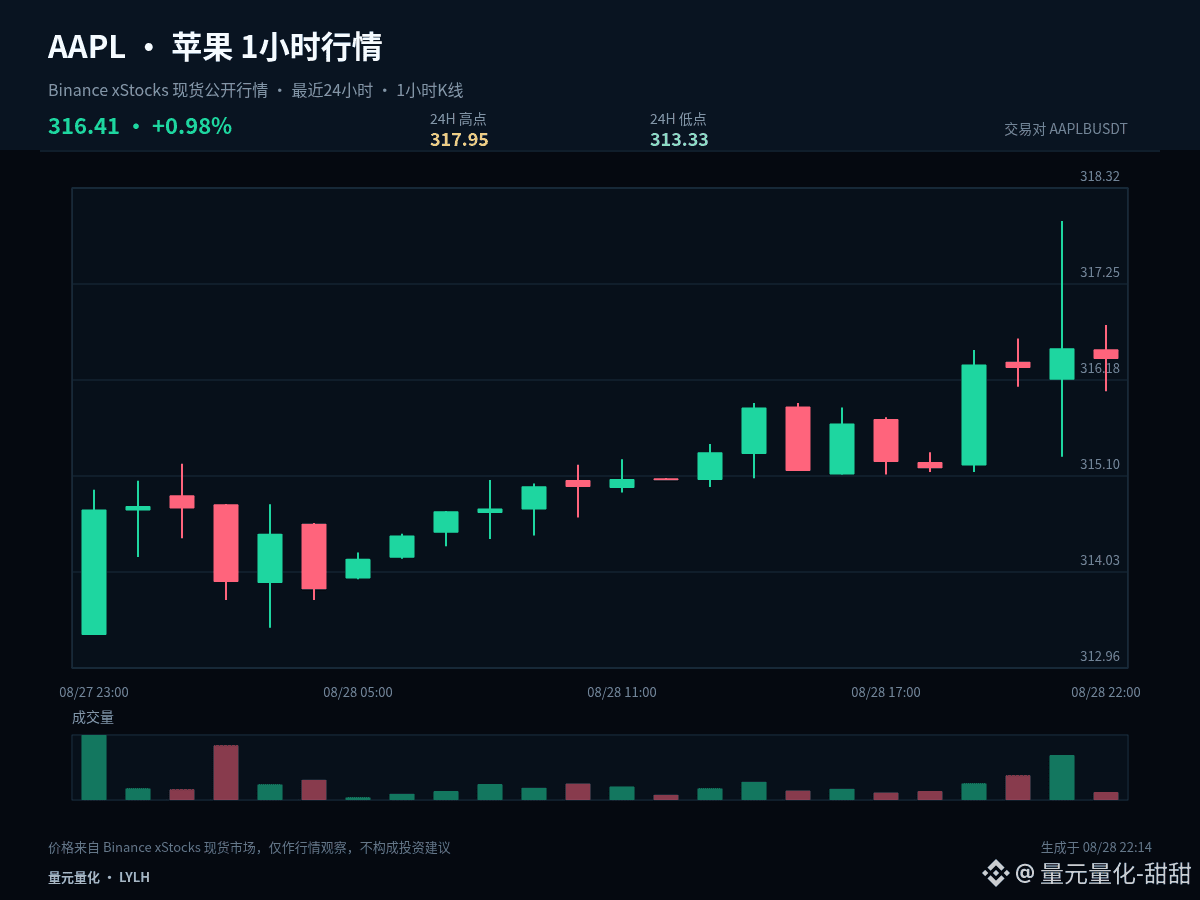1200x900 pixels.
Task: Click the 08/28 22:00 time axis label
Action: coord(1106,692)
